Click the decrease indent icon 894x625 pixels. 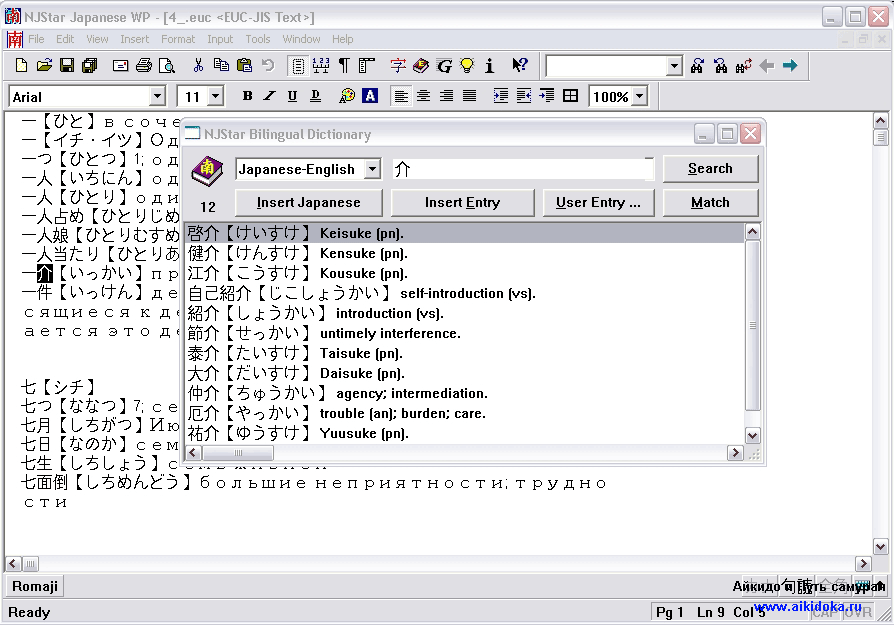[x=523, y=96]
